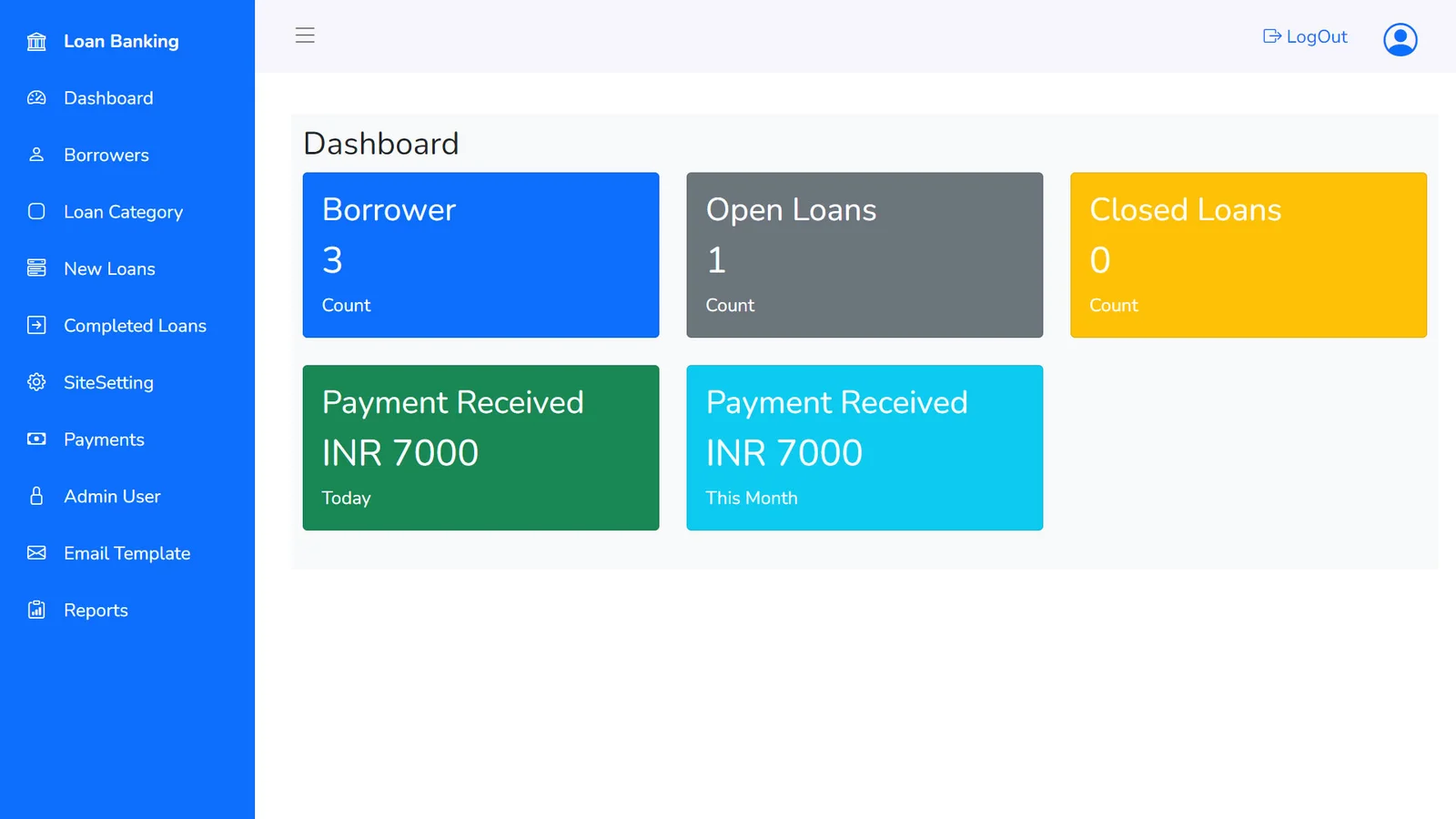This screenshot has width=1456, height=819.
Task: Click the This Month label
Action: tap(752, 498)
